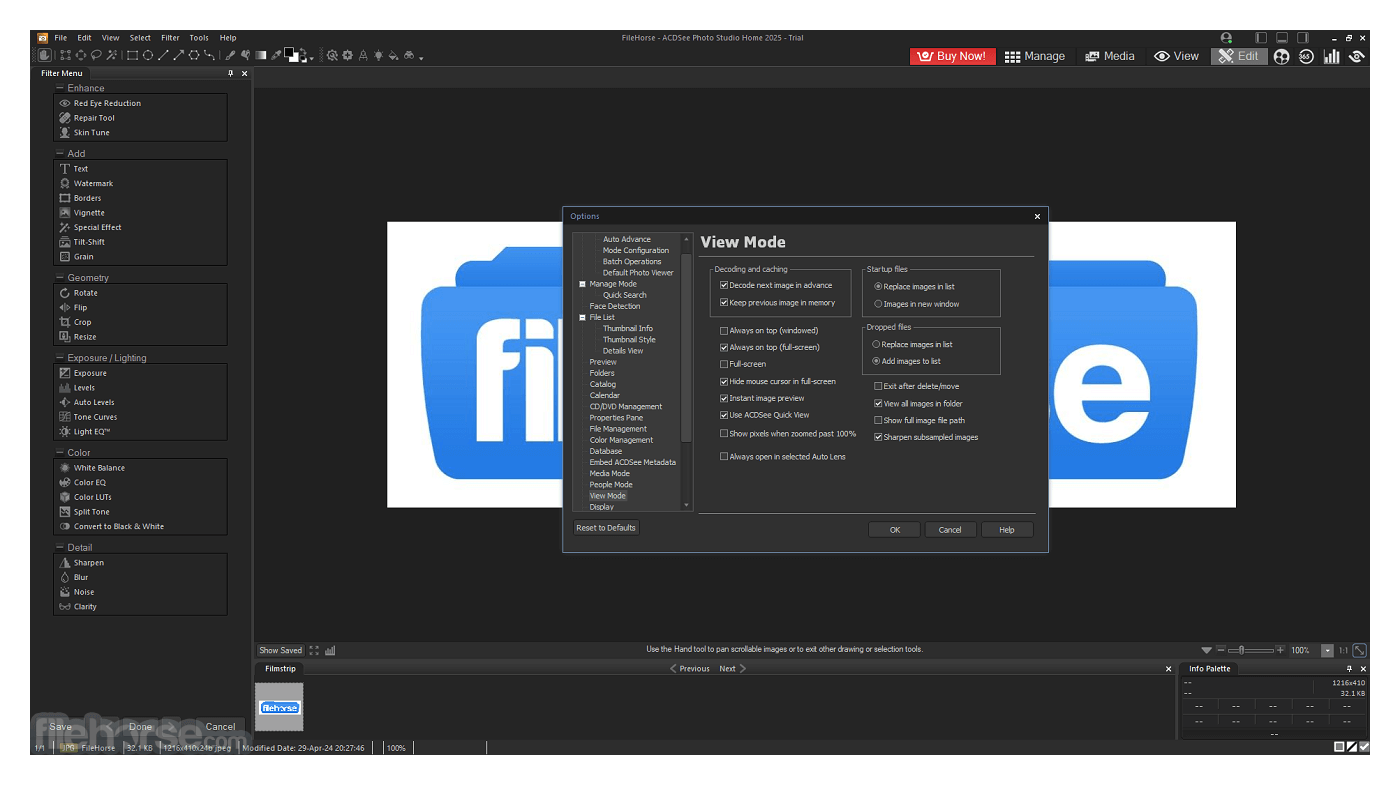The width and height of the screenshot is (1400, 785).
Task: Click the foreground black color swatch
Action: (x=288, y=52)
